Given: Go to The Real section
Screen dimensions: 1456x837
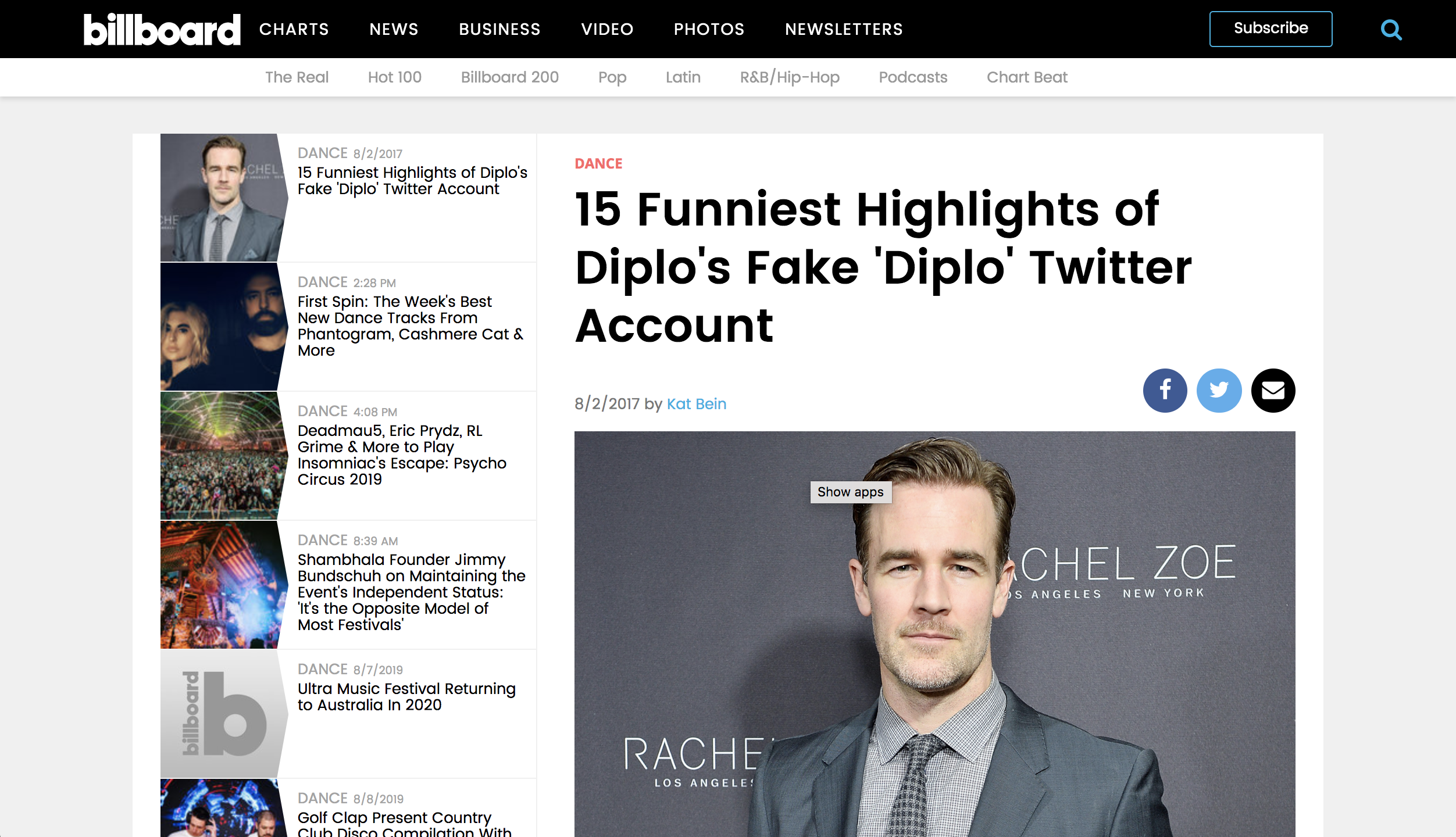Looking at the screenshot, I should 297,77.
